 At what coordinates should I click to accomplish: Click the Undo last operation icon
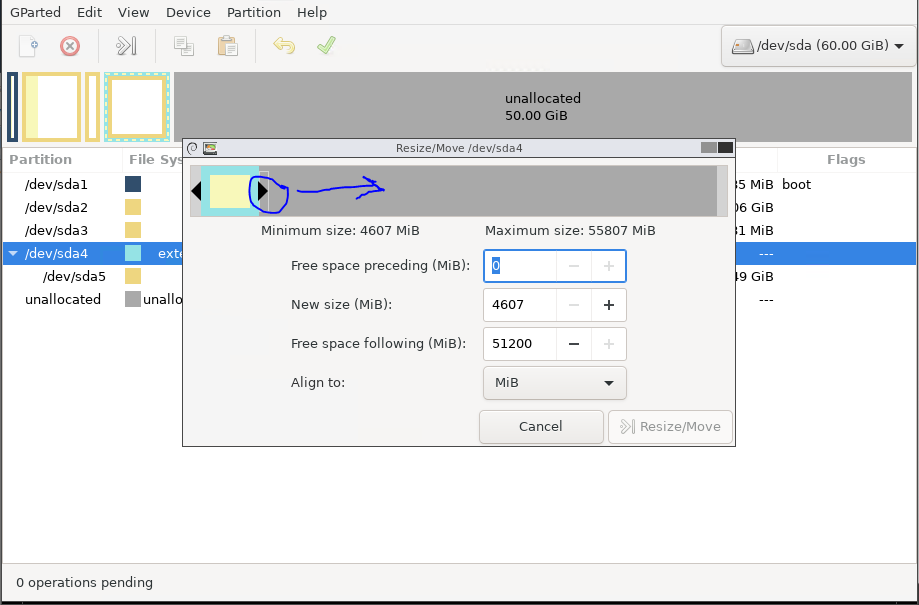(284, 46)
